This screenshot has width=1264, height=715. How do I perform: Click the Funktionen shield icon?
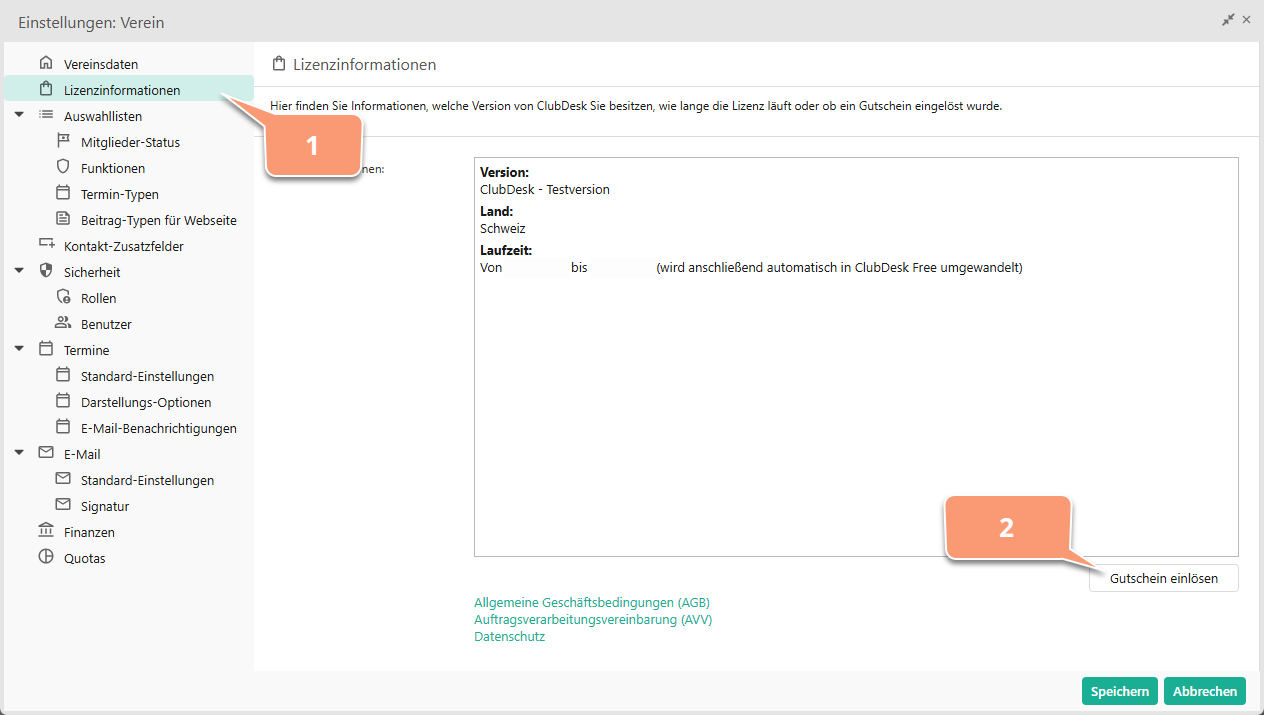click(x=63, y=167)
